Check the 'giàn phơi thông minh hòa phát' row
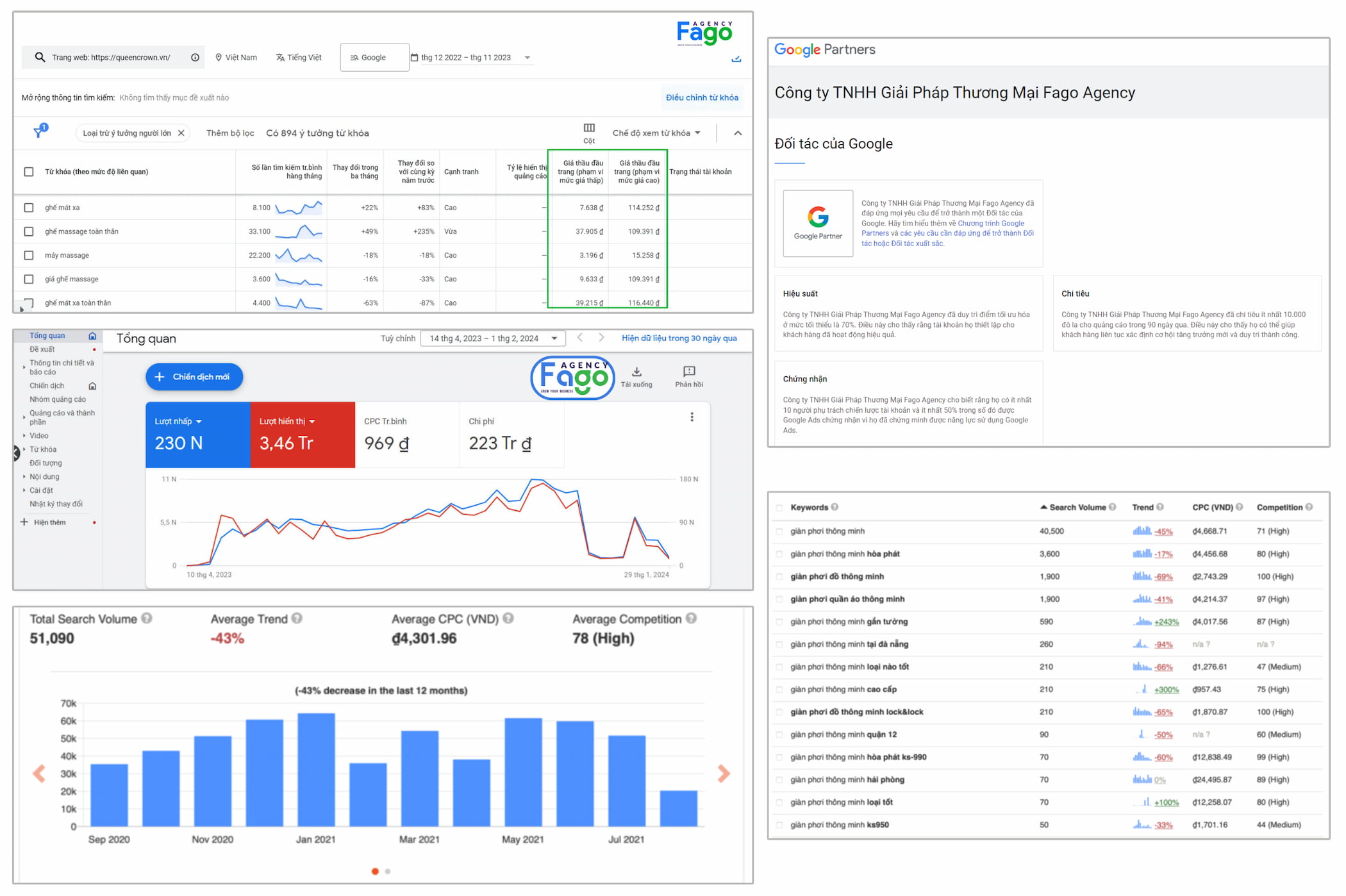This screenshot has width=1346, height=896. pyautogui.click(x=779, y=554)
